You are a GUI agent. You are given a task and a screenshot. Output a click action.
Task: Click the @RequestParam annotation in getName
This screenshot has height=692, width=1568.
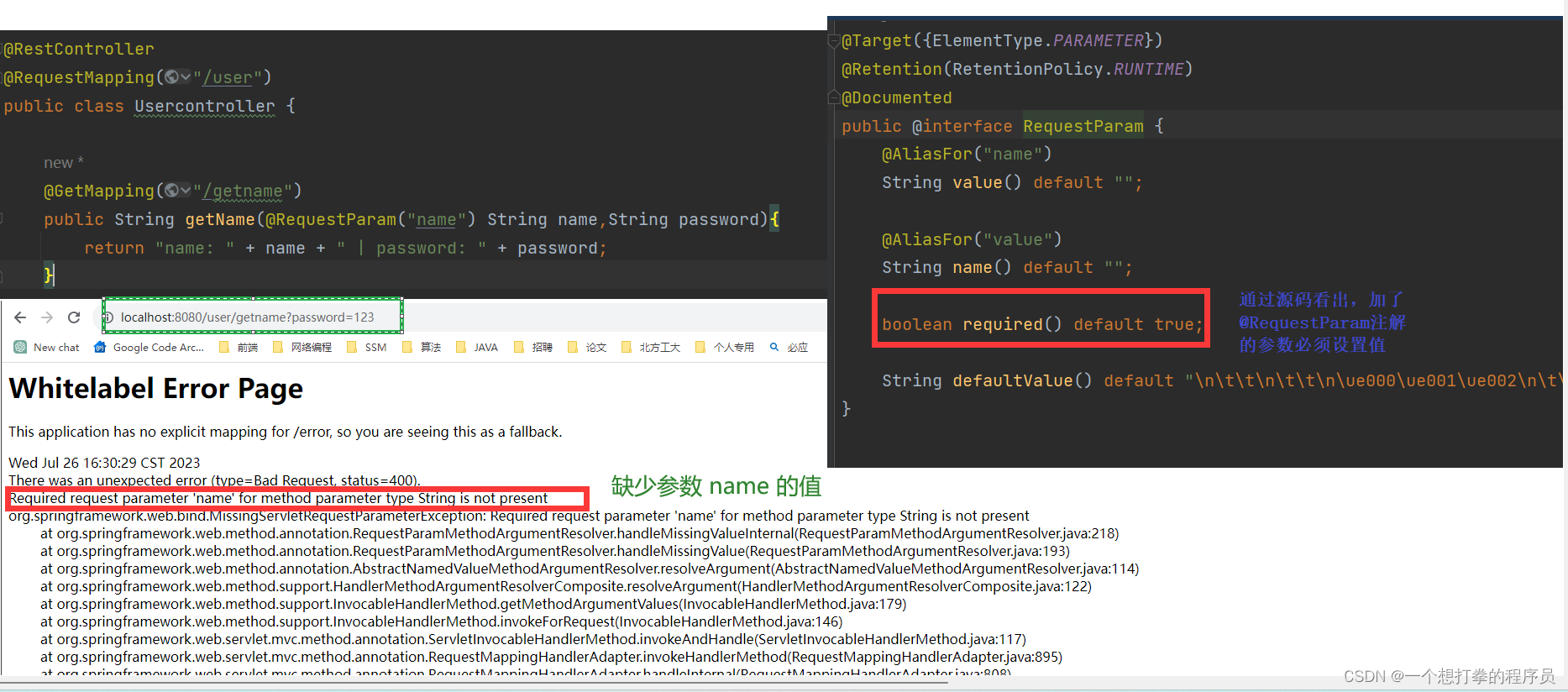[x=331, y=219]
